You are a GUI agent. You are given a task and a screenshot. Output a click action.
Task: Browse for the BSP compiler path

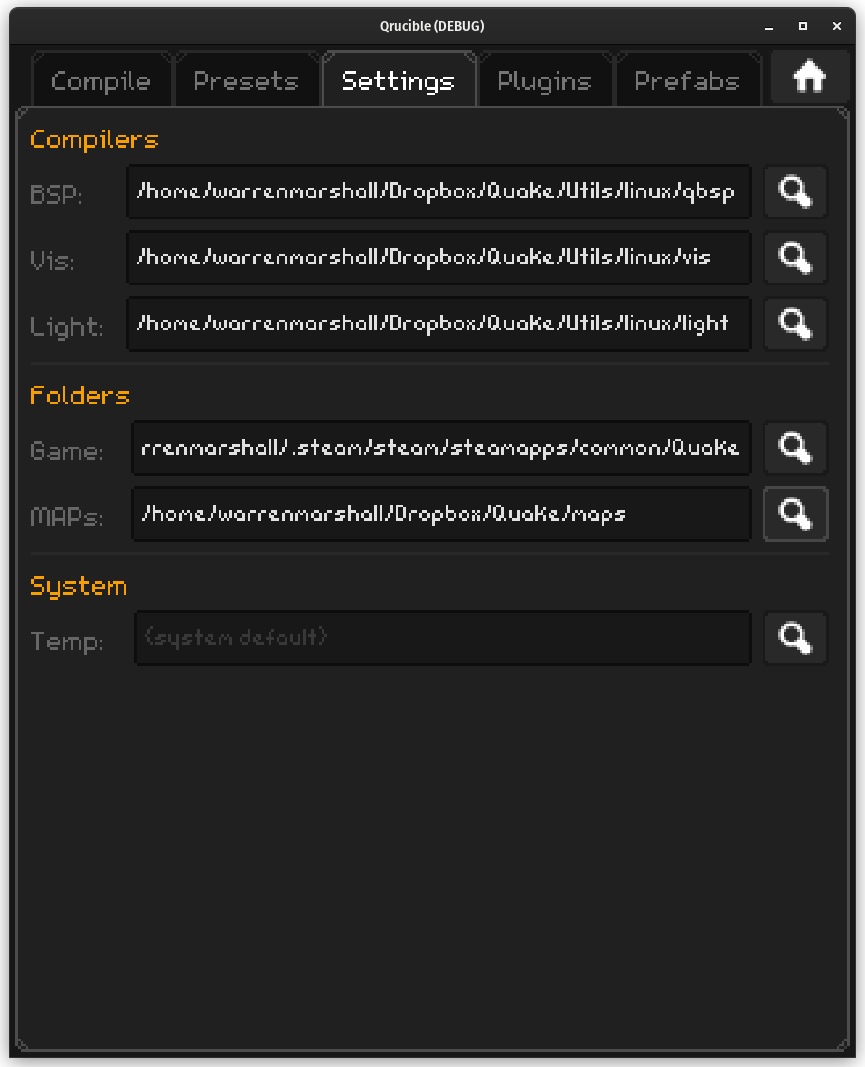795,192
